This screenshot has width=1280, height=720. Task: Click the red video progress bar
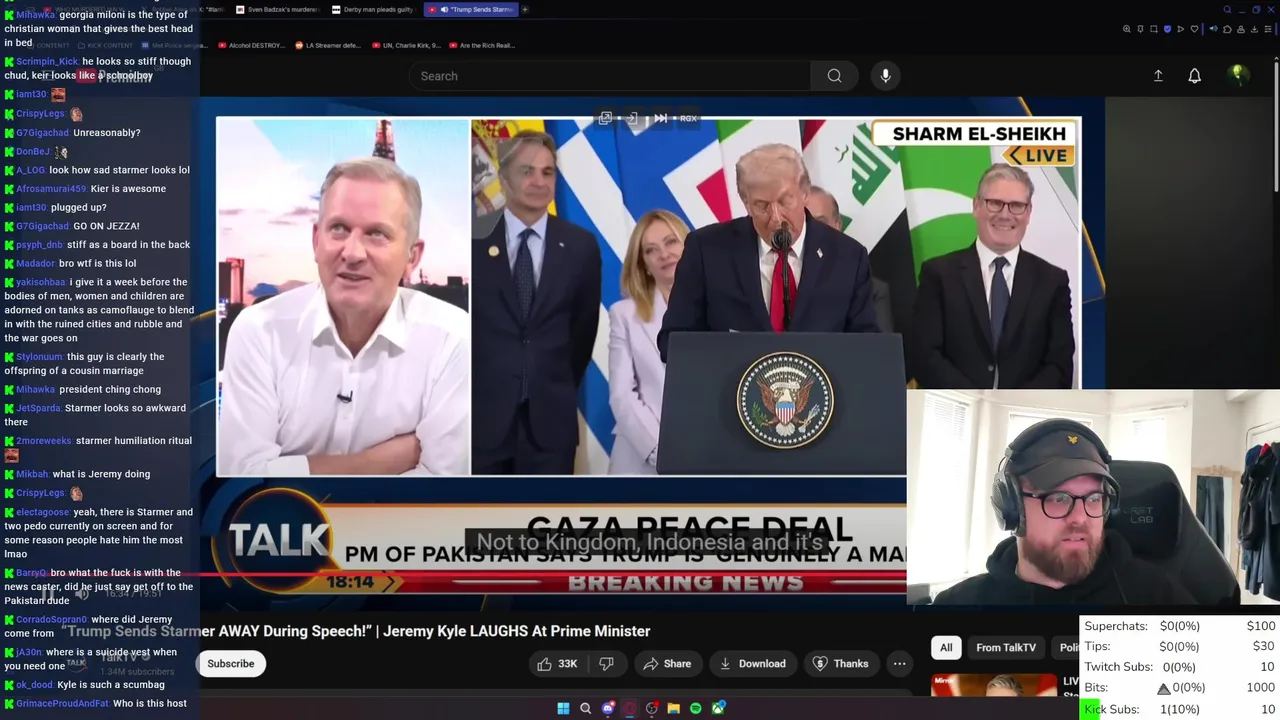point(553,576)
